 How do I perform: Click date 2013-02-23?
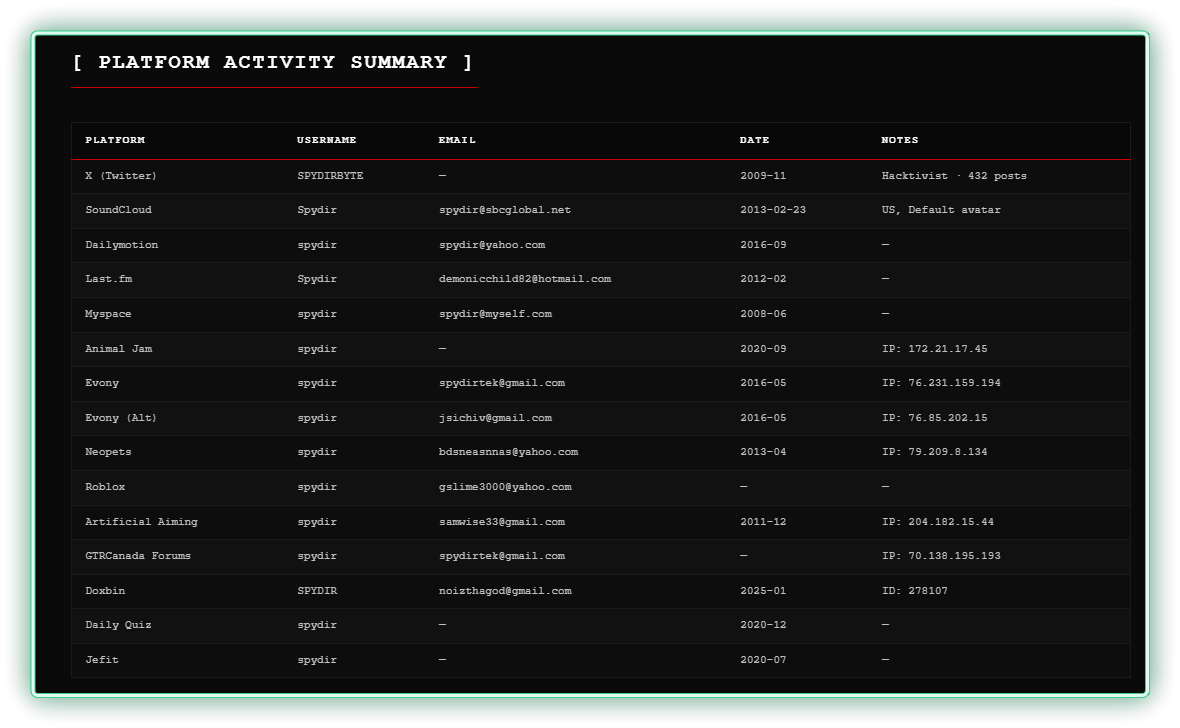[773, 210]
